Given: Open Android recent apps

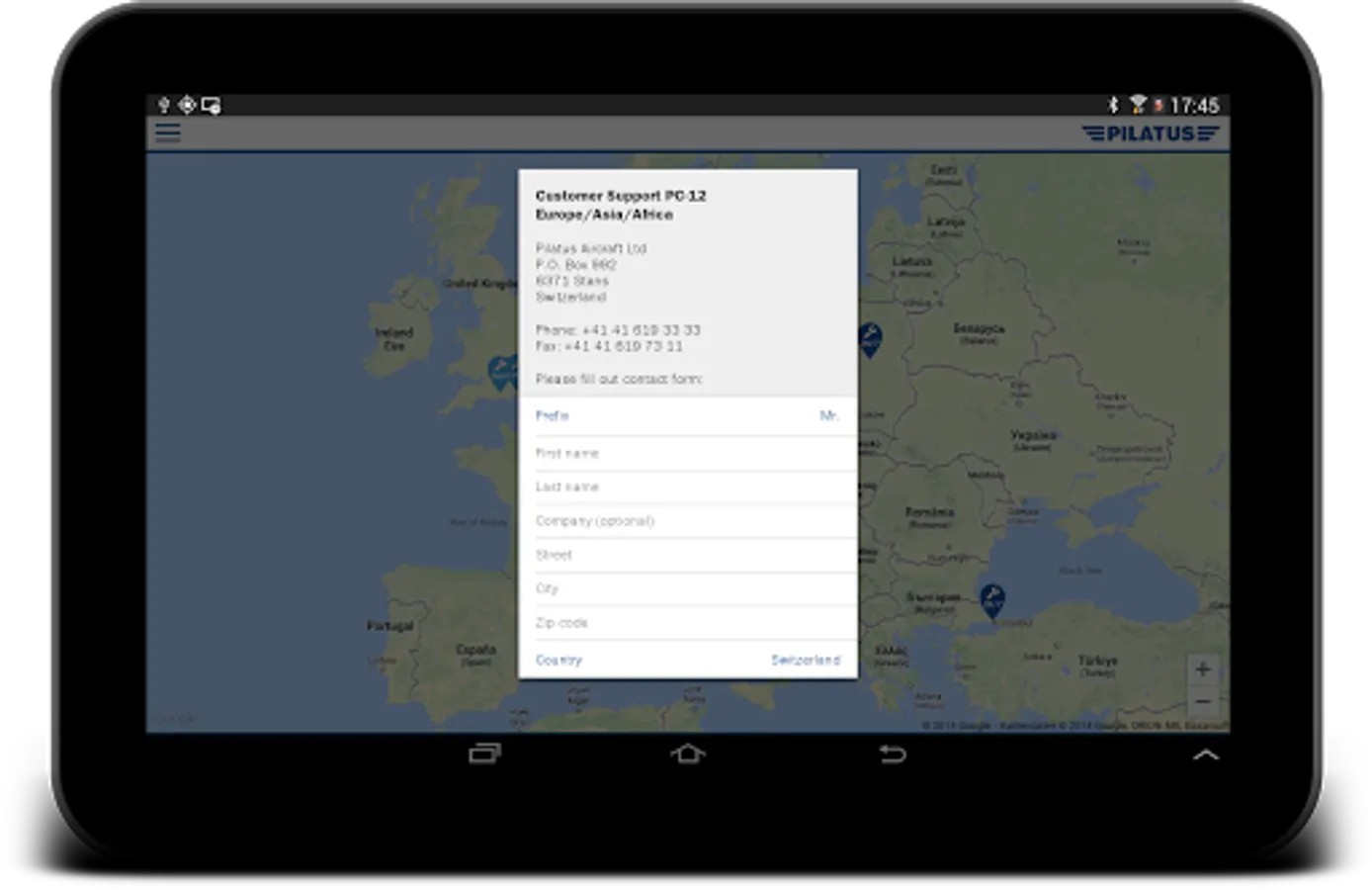Looking at the screenshot, I should (x=484, y=754).
